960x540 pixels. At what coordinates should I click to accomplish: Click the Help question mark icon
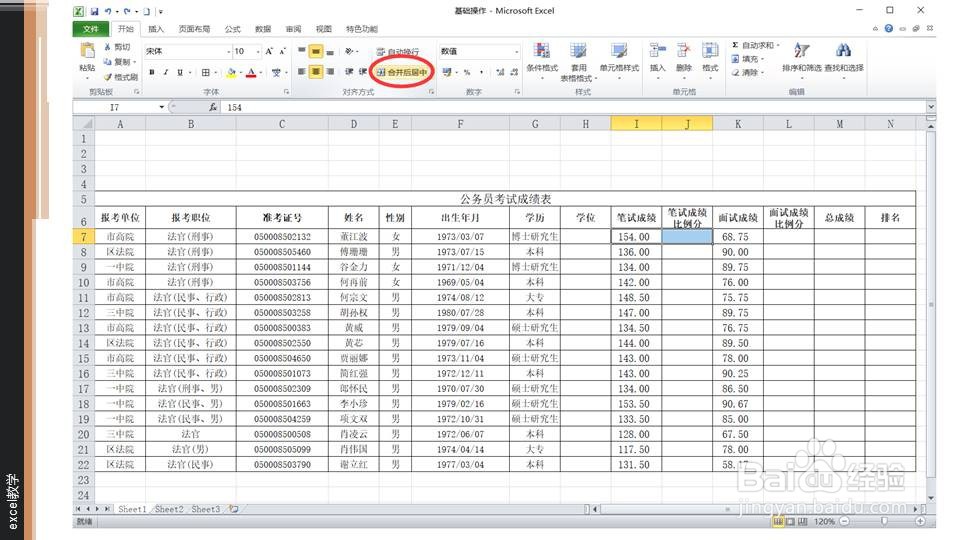point(888,28)
